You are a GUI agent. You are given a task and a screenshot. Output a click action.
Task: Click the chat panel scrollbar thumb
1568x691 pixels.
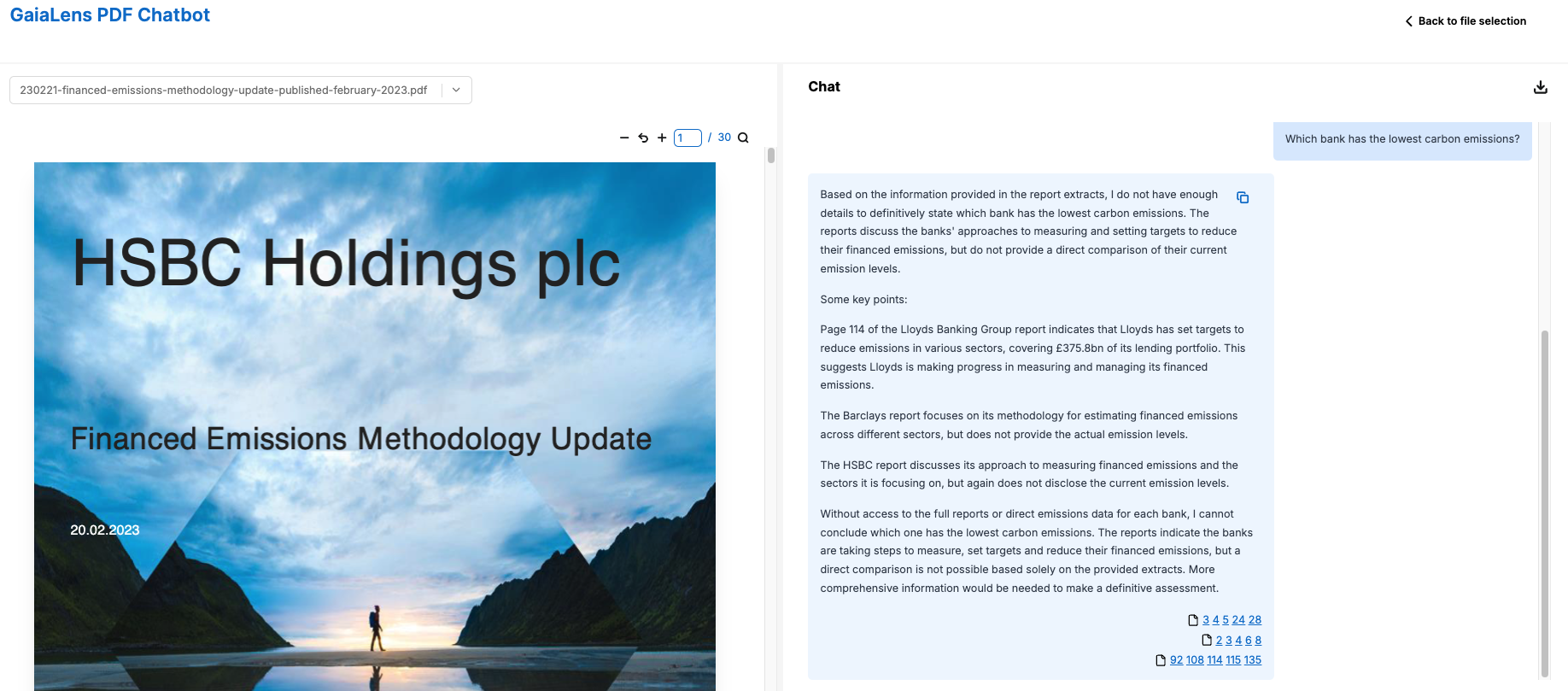coord(1544,504)
